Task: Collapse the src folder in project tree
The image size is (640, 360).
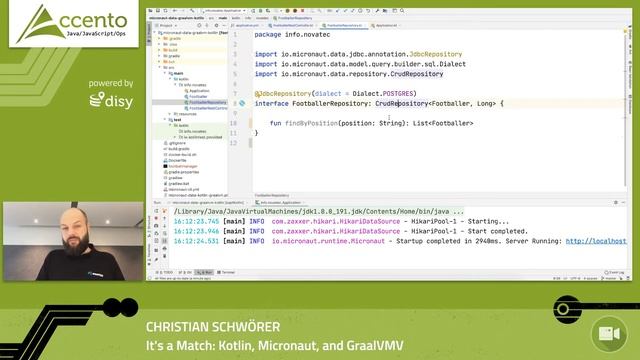Action: click(x=160, y=67)
